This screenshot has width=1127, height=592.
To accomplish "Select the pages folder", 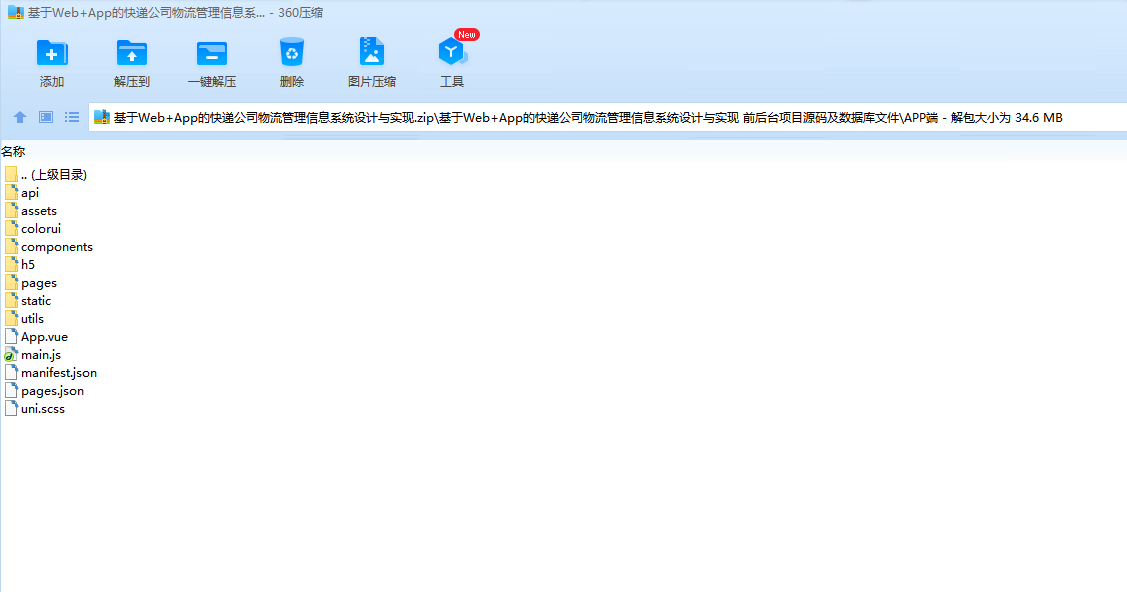I will point(30,283).
